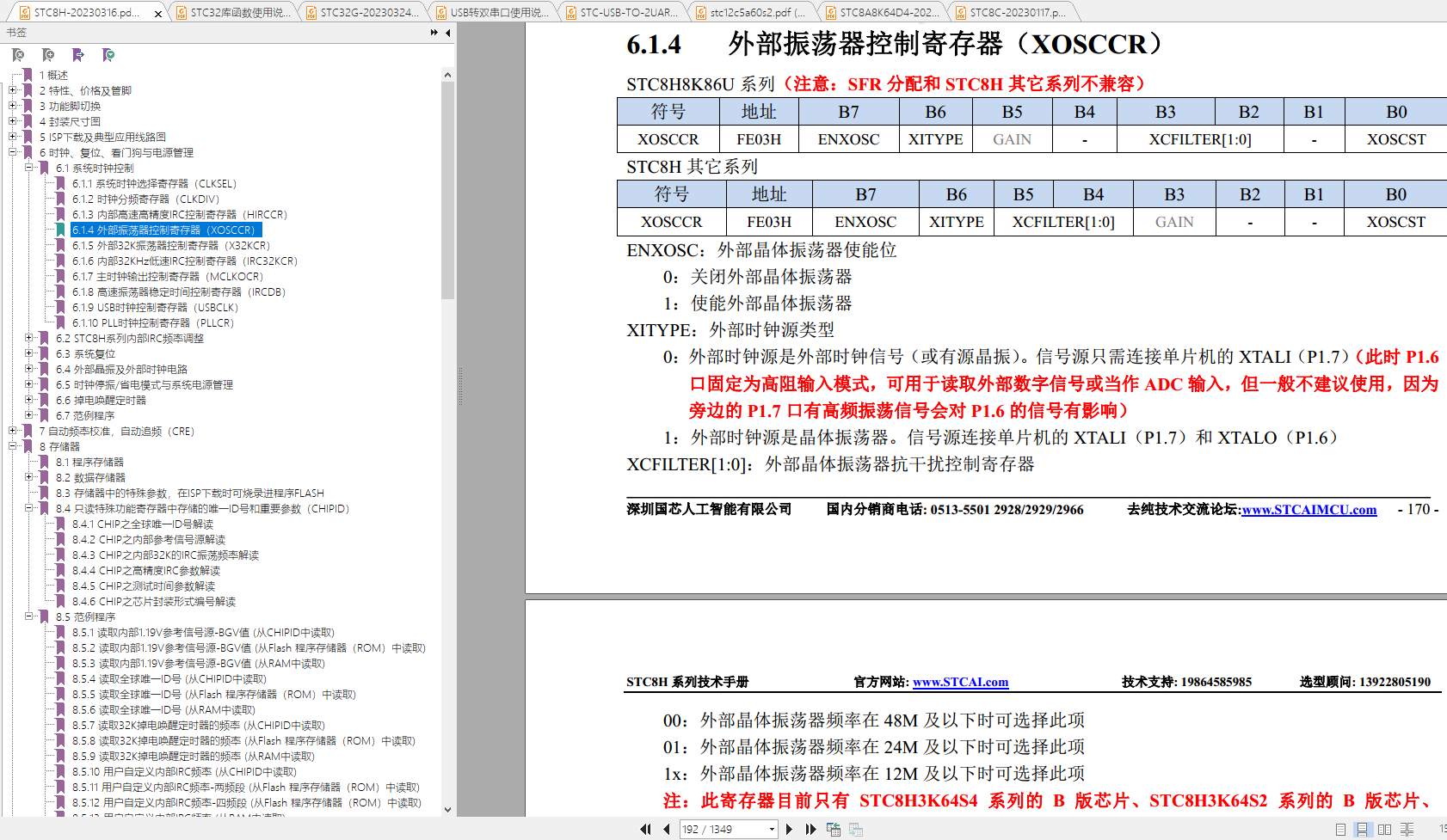Click the previous view navigation icon
Viewport: 1447px width, 840px height.
pos(833,829)
